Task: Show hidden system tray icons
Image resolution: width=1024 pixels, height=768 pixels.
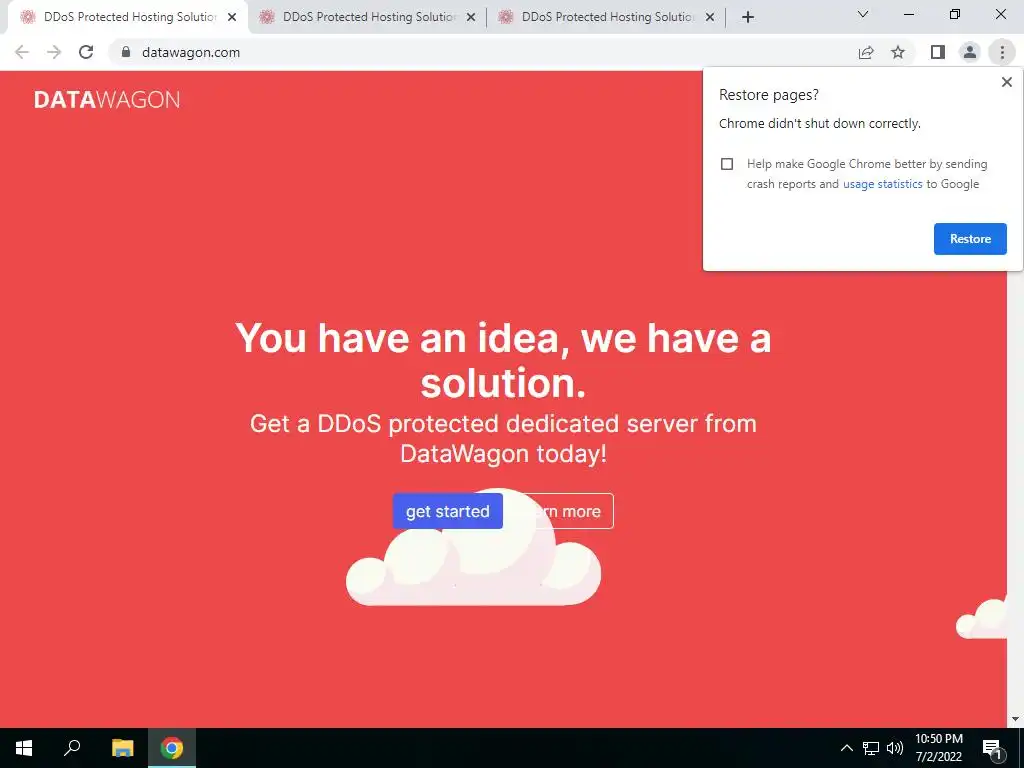Action: (x=846, y=748)
